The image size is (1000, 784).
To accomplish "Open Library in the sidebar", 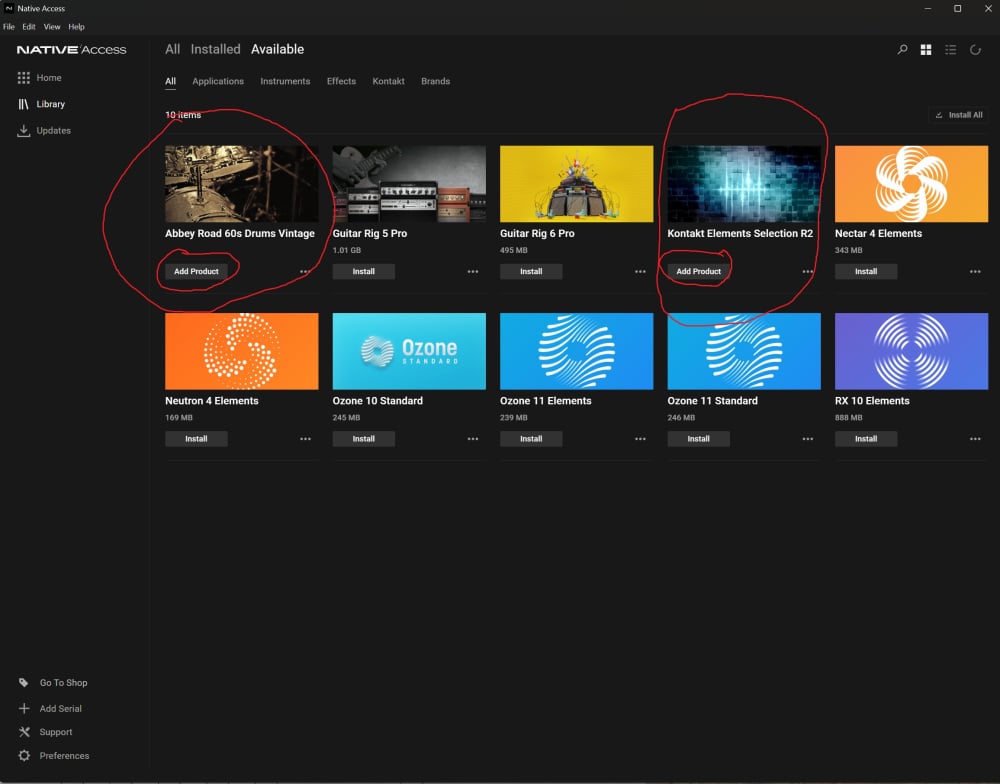I will (41, 104).
